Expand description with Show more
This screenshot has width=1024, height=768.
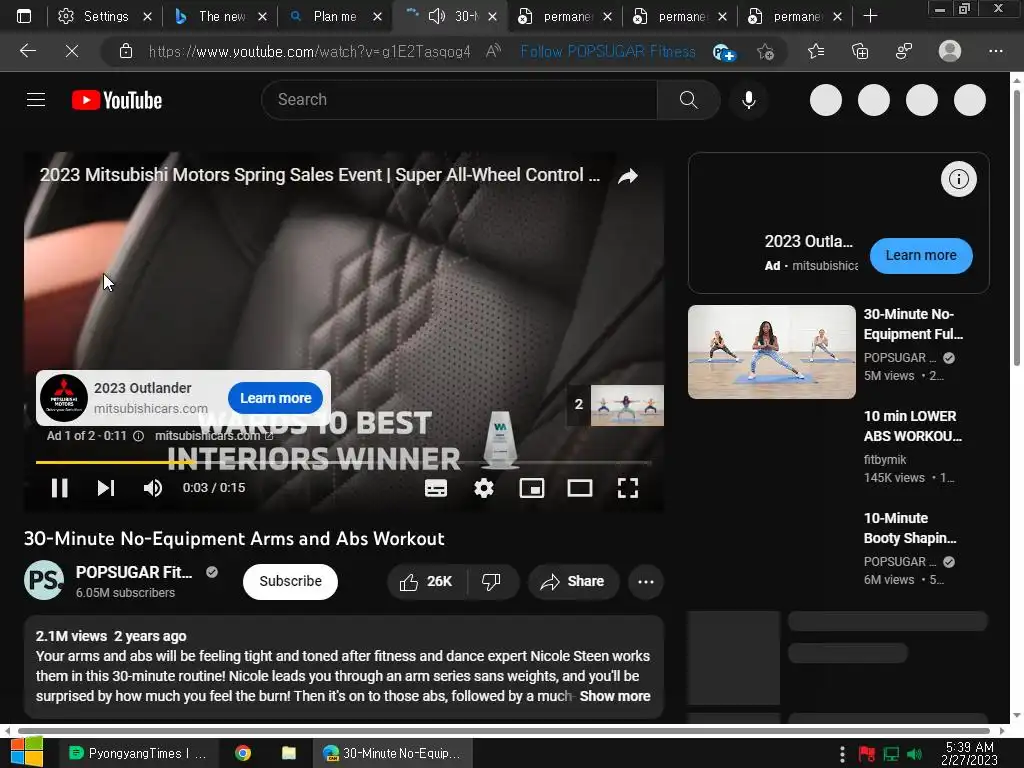pyautogui.click(x=615, y=696)
